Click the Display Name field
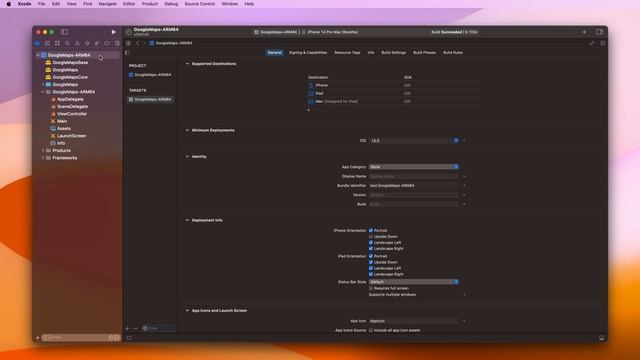 pos(414,176)
